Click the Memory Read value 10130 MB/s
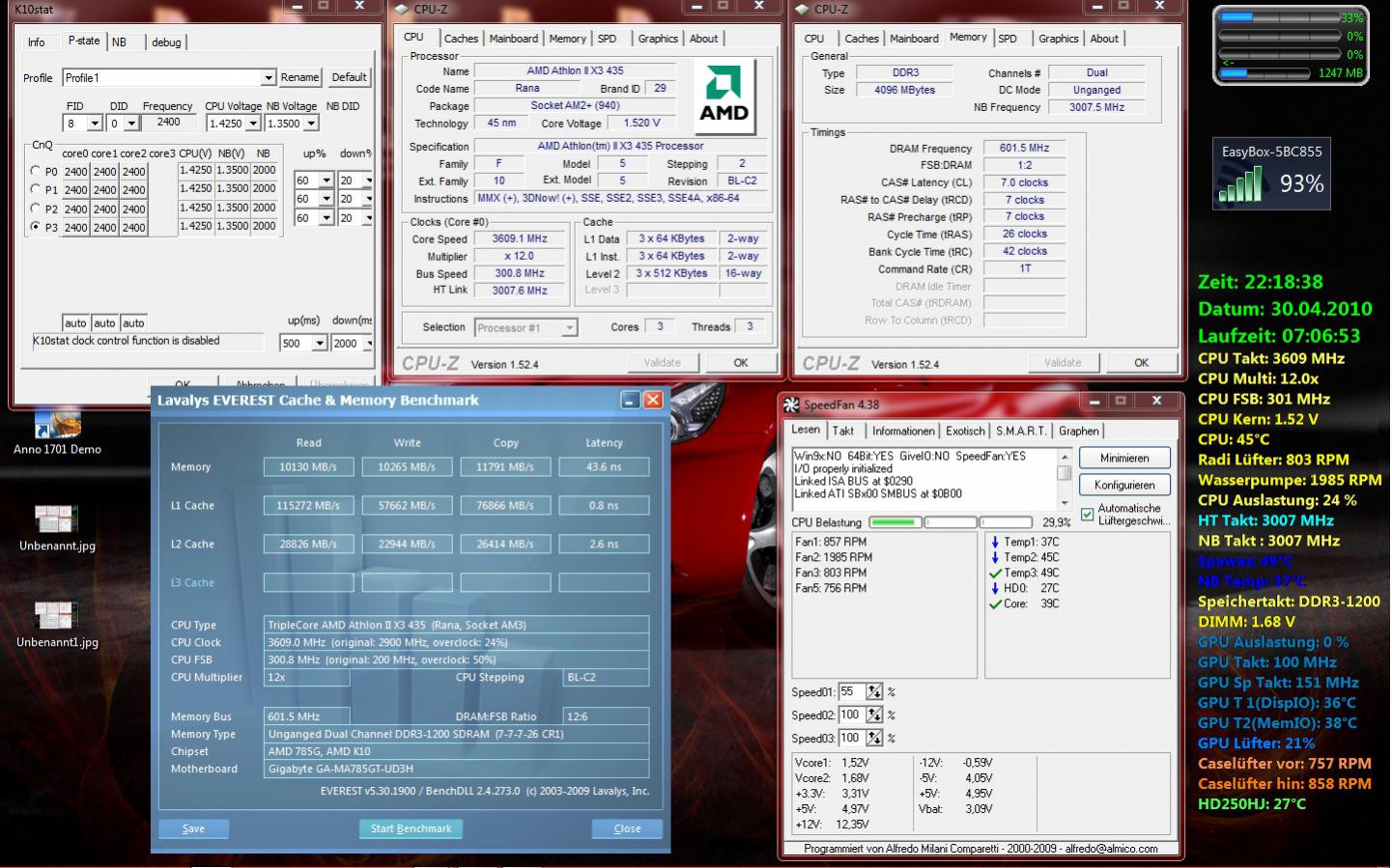The image size is (1392, 868). point(308,466)
